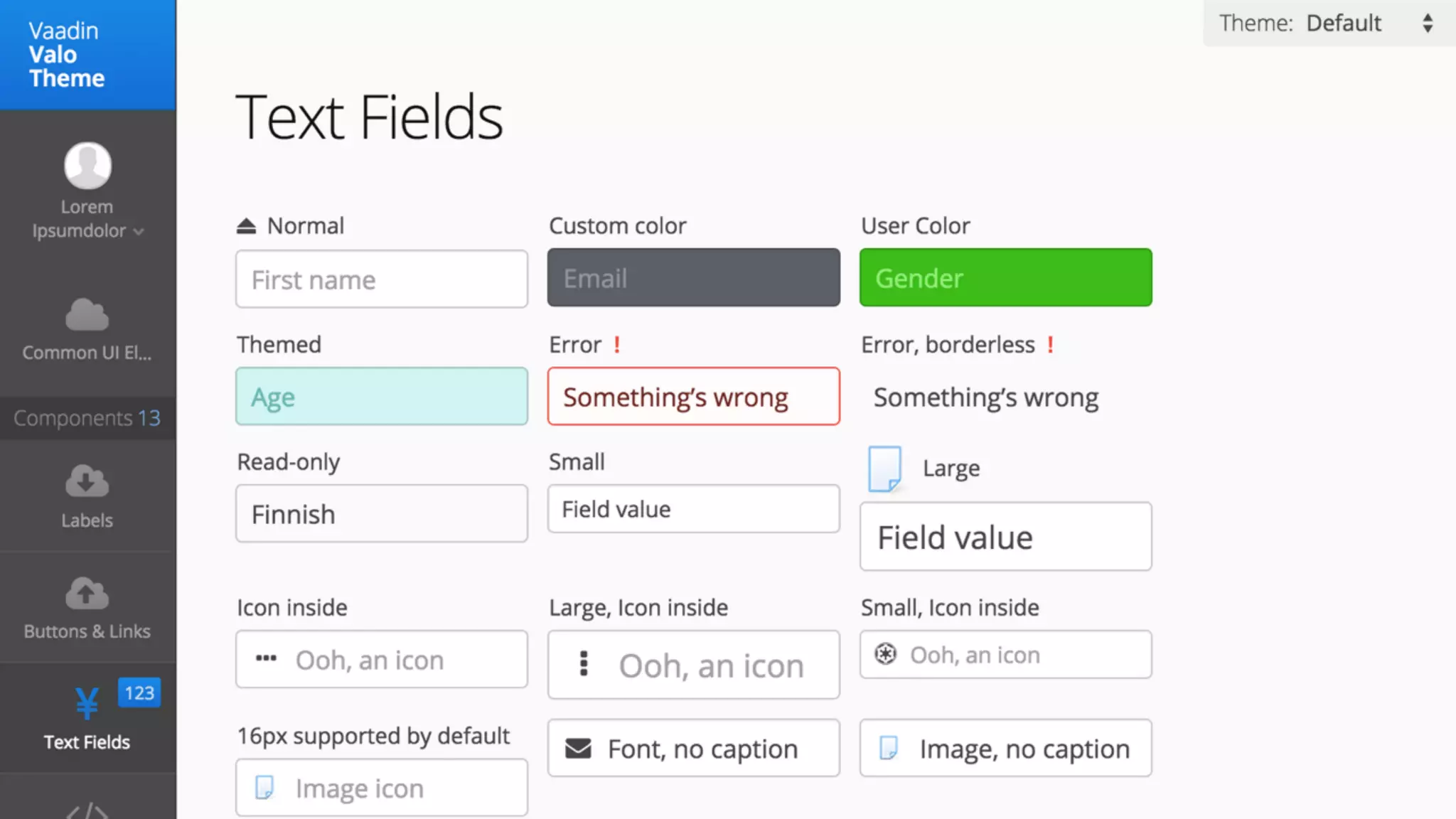Click the Theme selector up/down arrows
The width and height of the screenshot is (1456, 819).
pyautogui.click(x=1428, y=23)
